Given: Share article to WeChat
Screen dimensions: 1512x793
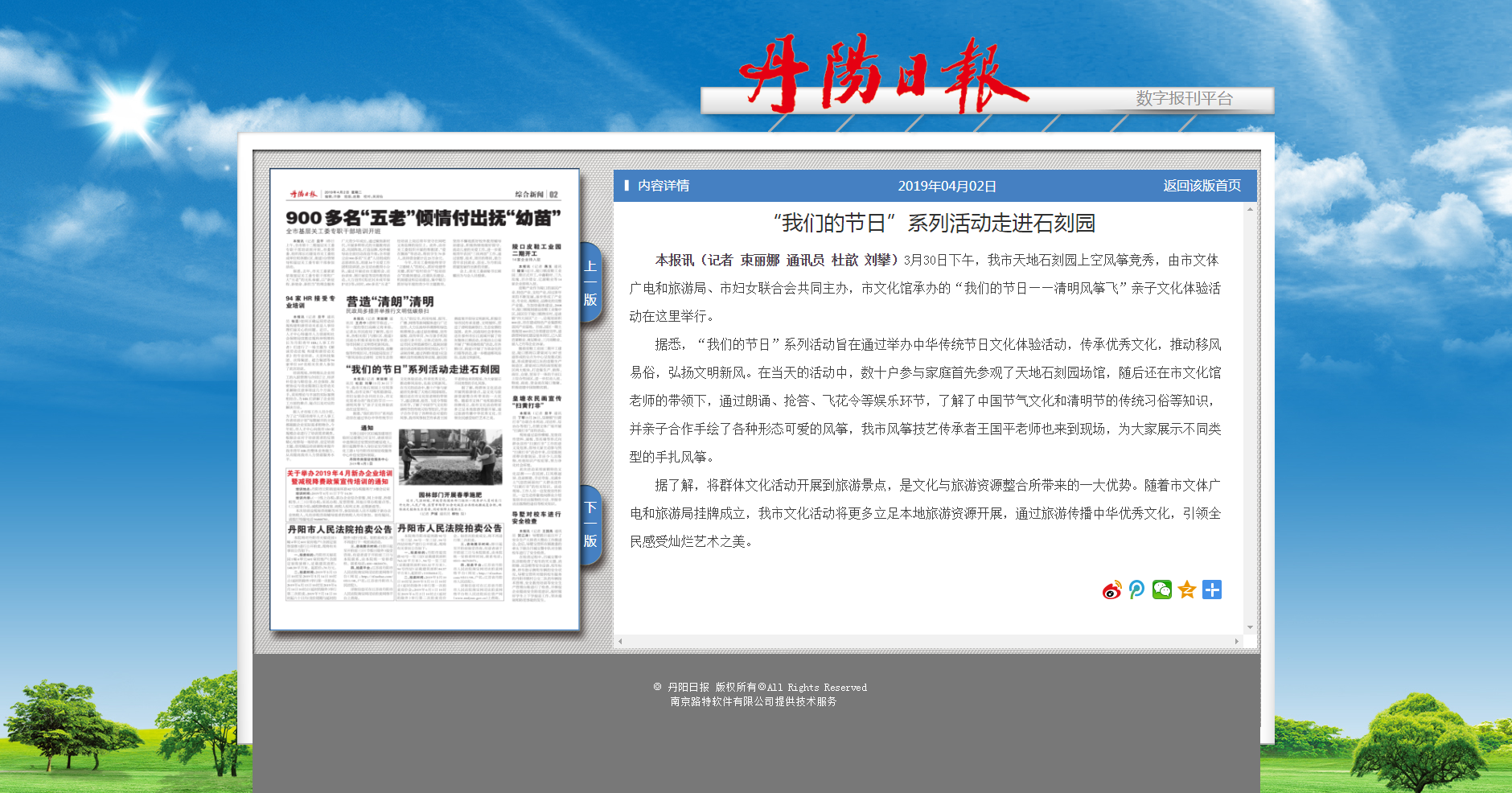Looking at the screenshot, I should tap(1161, 590).
